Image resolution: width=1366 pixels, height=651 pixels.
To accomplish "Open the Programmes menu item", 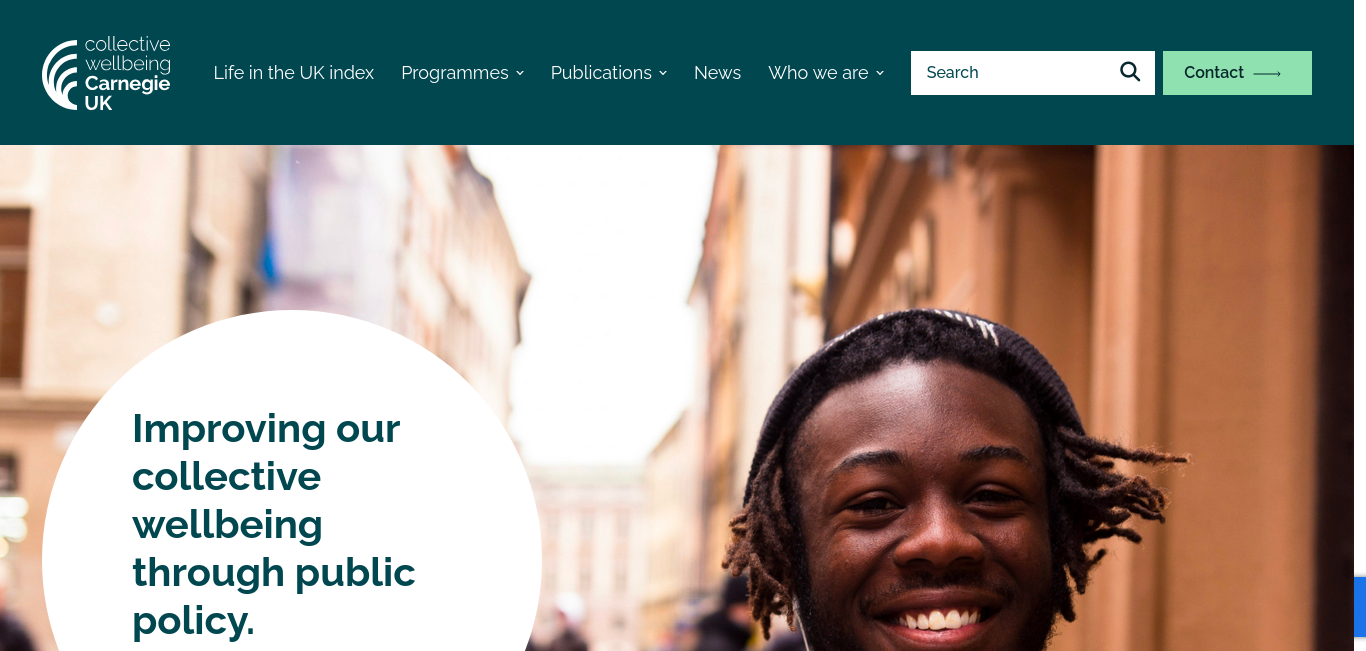I will click(x=455, y=73).
